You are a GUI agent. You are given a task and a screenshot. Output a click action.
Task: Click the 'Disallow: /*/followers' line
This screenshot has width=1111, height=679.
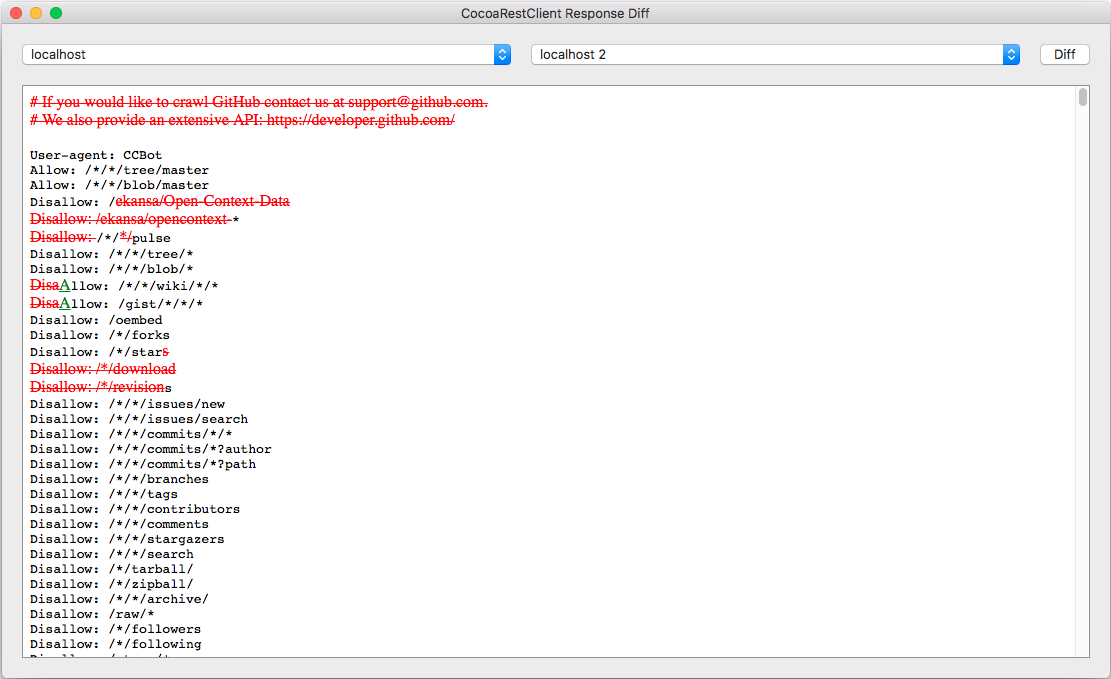(x=115, y=628)
